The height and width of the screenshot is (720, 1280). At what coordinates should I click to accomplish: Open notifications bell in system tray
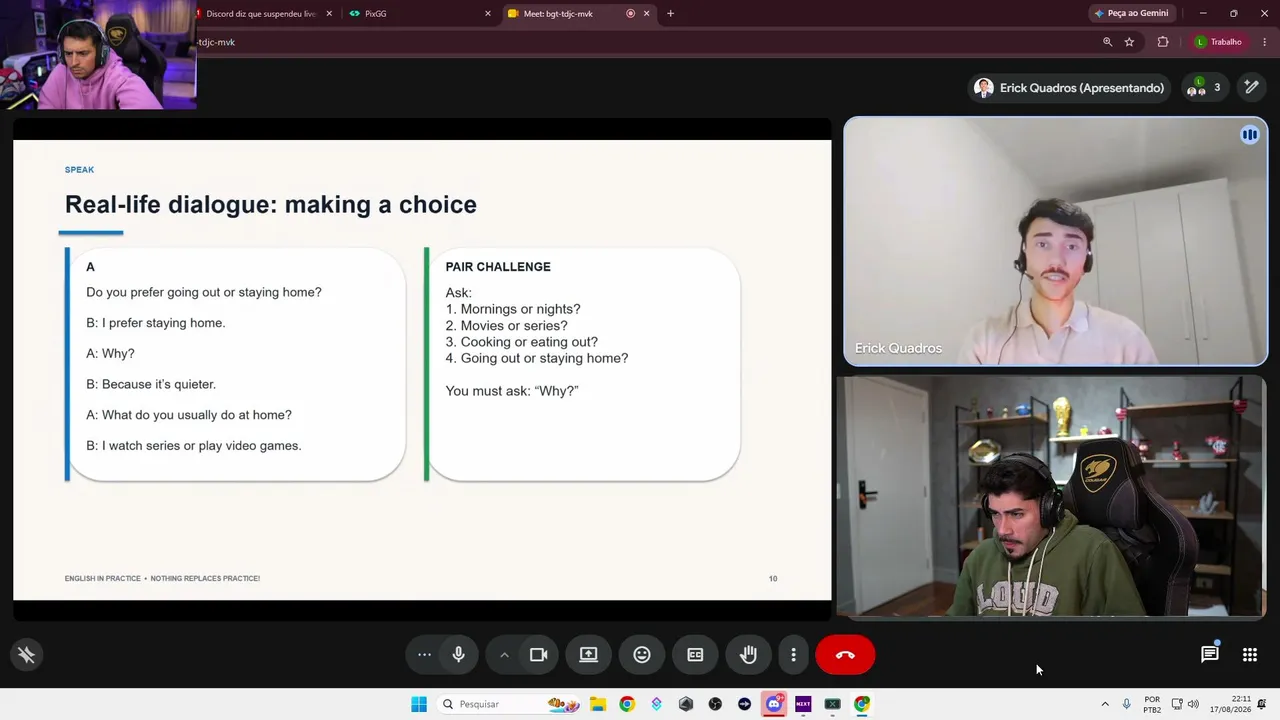(1262, 704)
